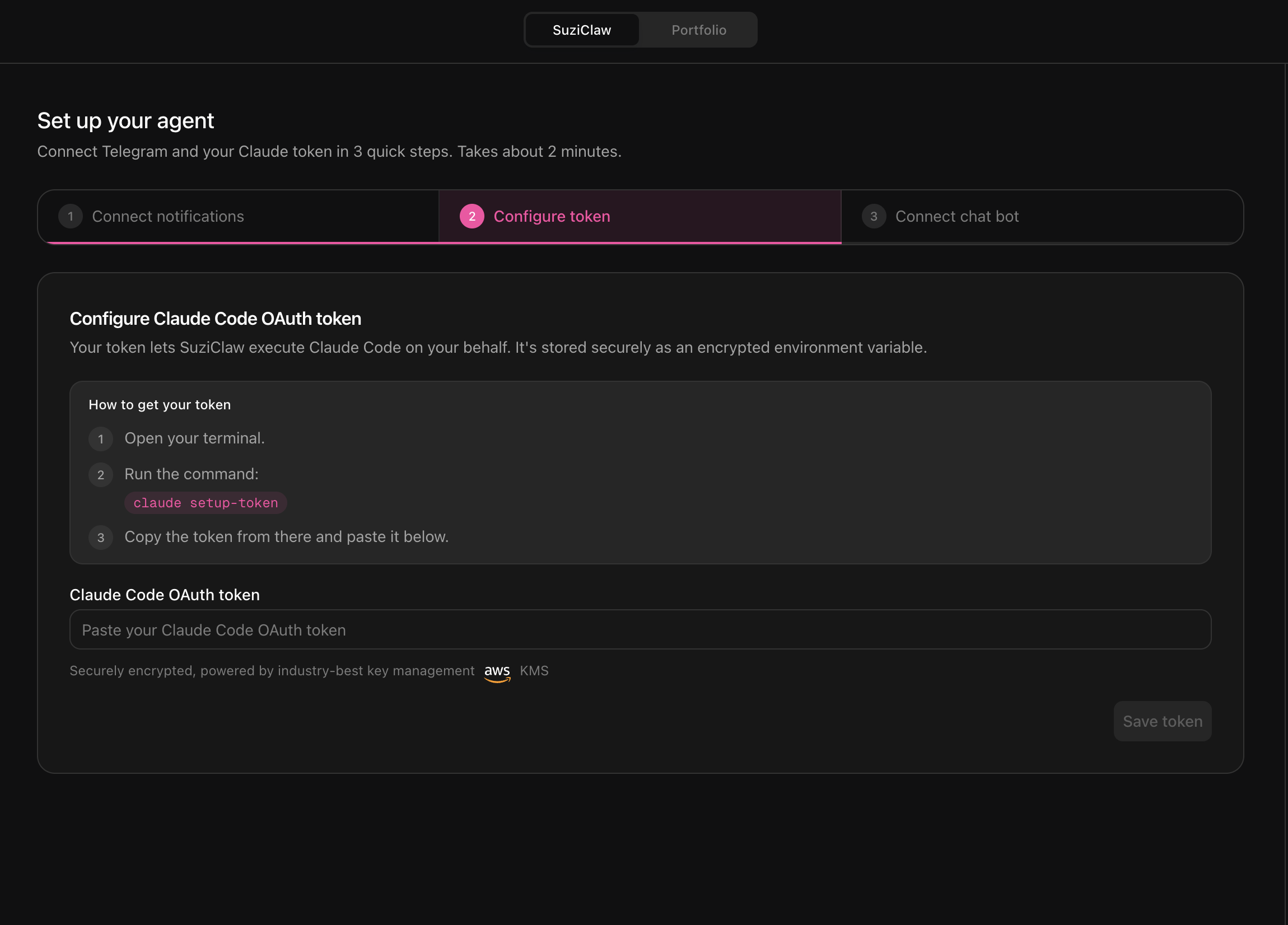The image size is (1288, 925).
Task: Select the Configure token step
Action: (x=552, y=216)
